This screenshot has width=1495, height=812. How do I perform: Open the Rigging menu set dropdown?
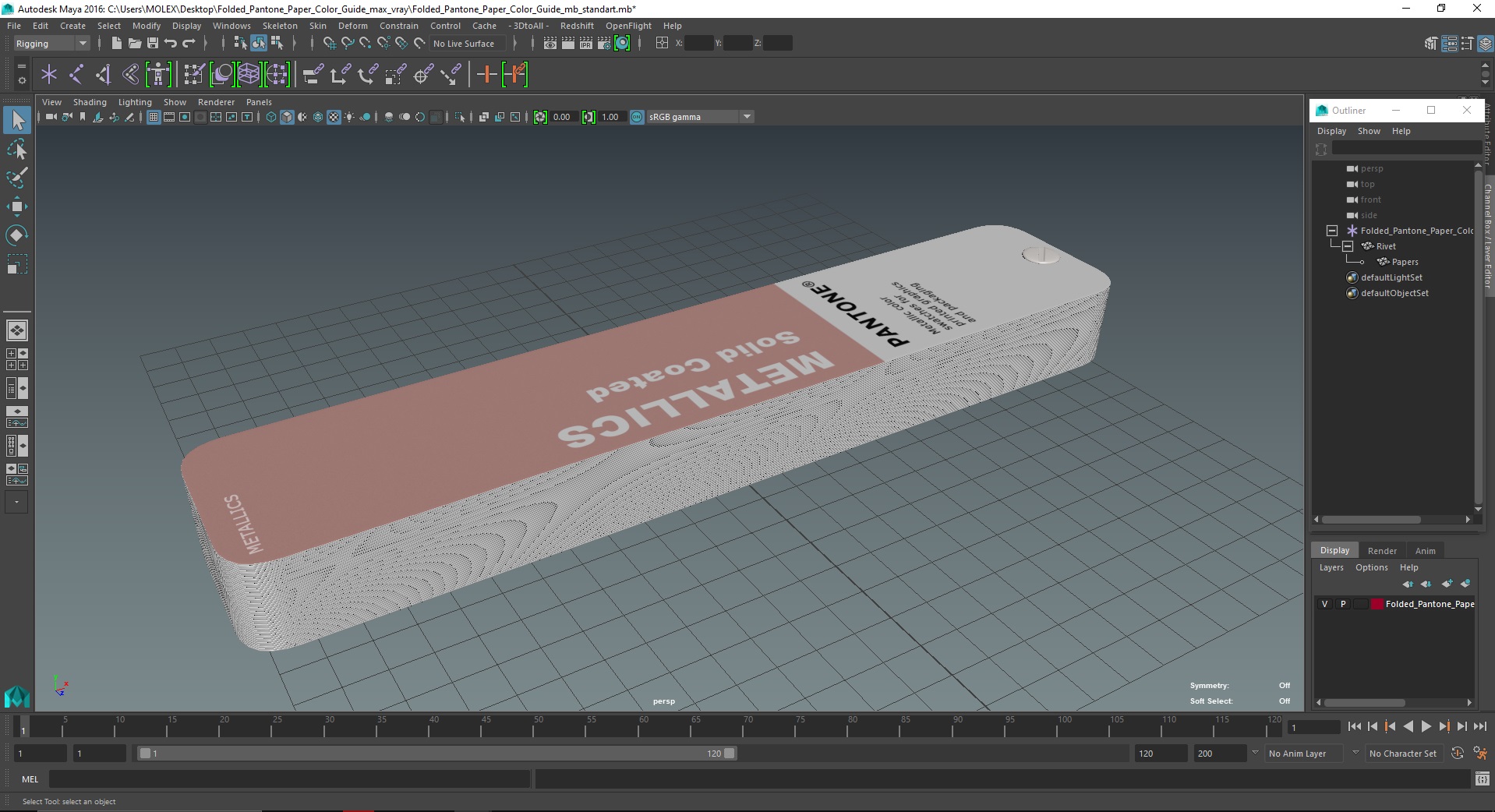click(51, 44)
